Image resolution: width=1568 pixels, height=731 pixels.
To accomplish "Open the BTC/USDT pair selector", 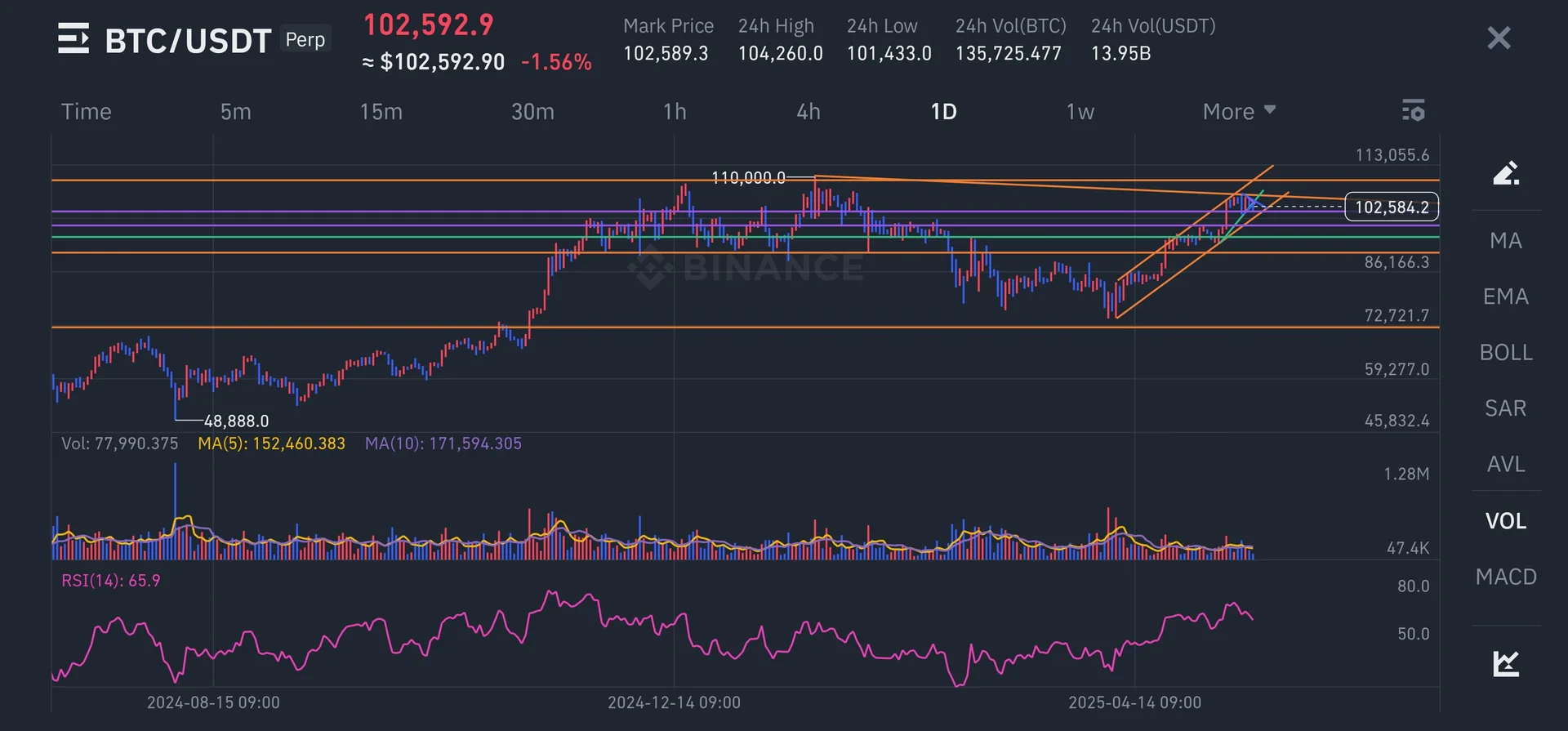I will [188, 41].
